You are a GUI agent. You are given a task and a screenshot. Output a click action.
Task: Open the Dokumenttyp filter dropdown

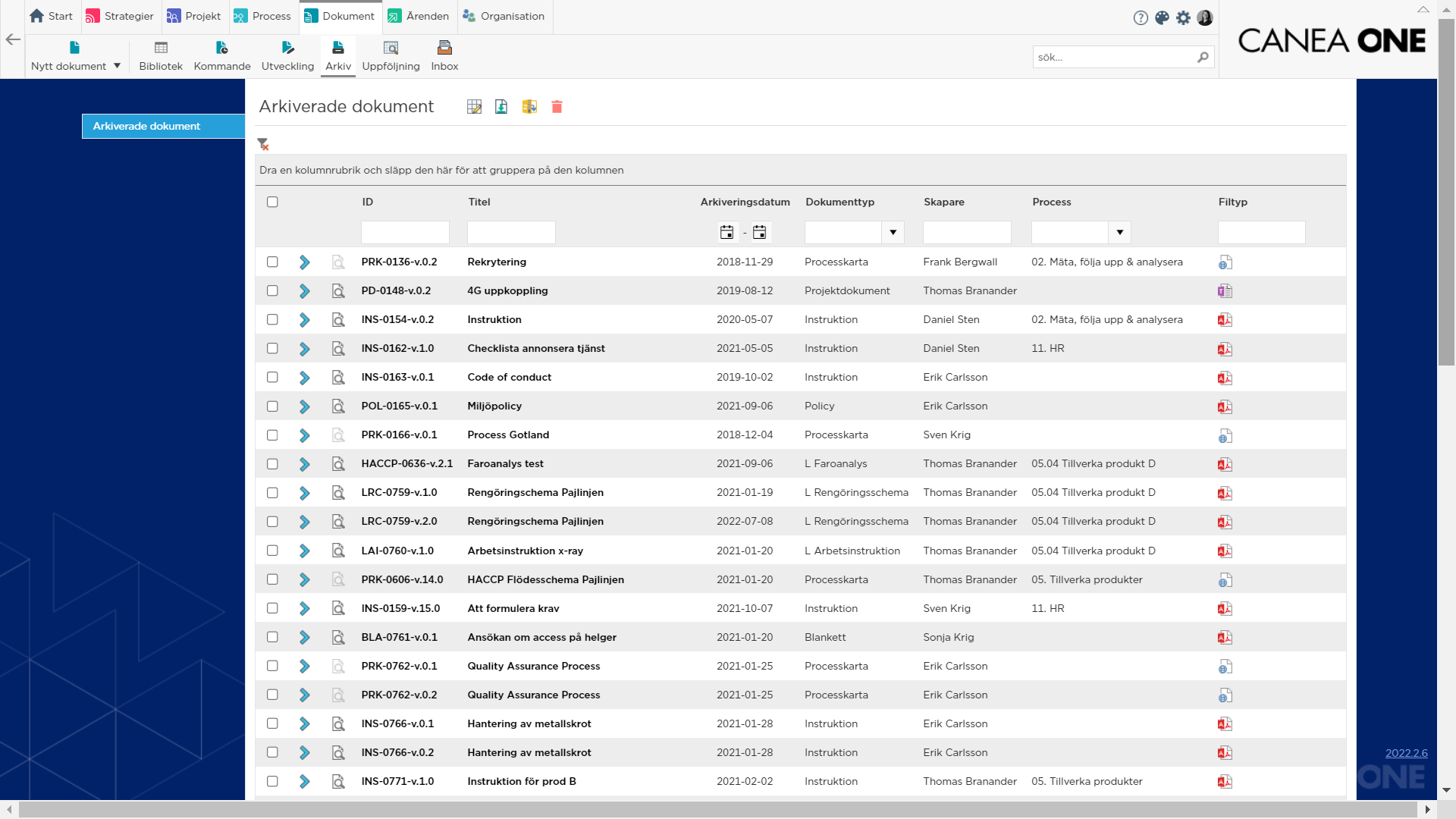tap(894, 232)
